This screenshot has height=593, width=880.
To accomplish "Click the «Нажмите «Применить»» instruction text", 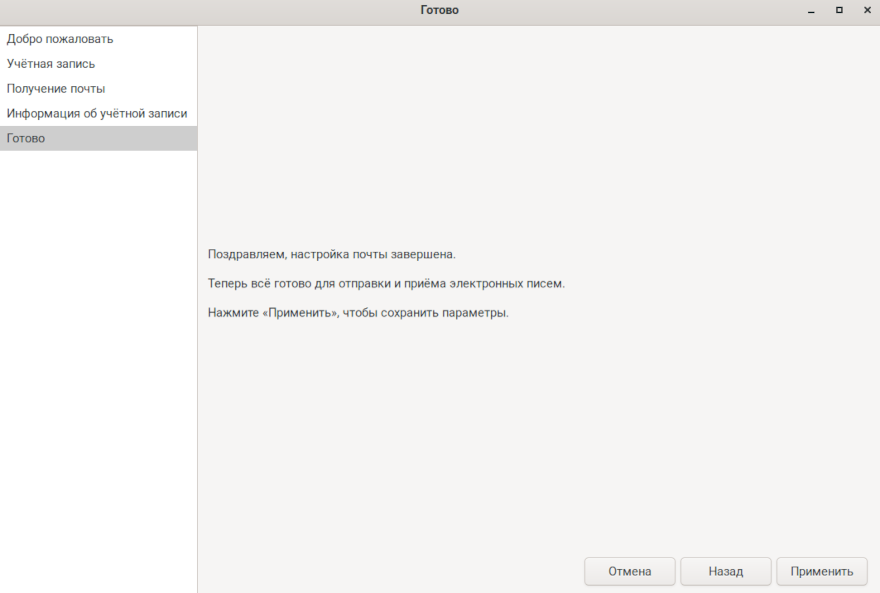I will tap(358, 313).
